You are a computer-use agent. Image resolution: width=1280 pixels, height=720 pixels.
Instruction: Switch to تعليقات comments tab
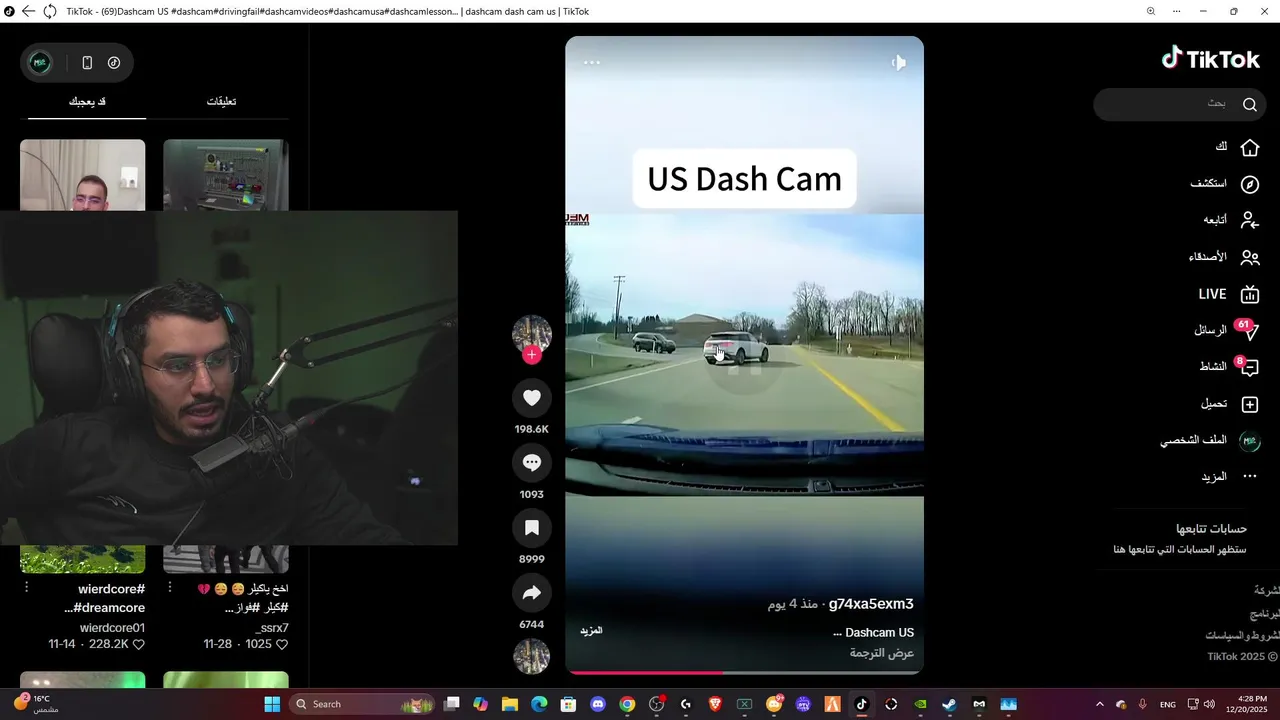tap(221, 102)
